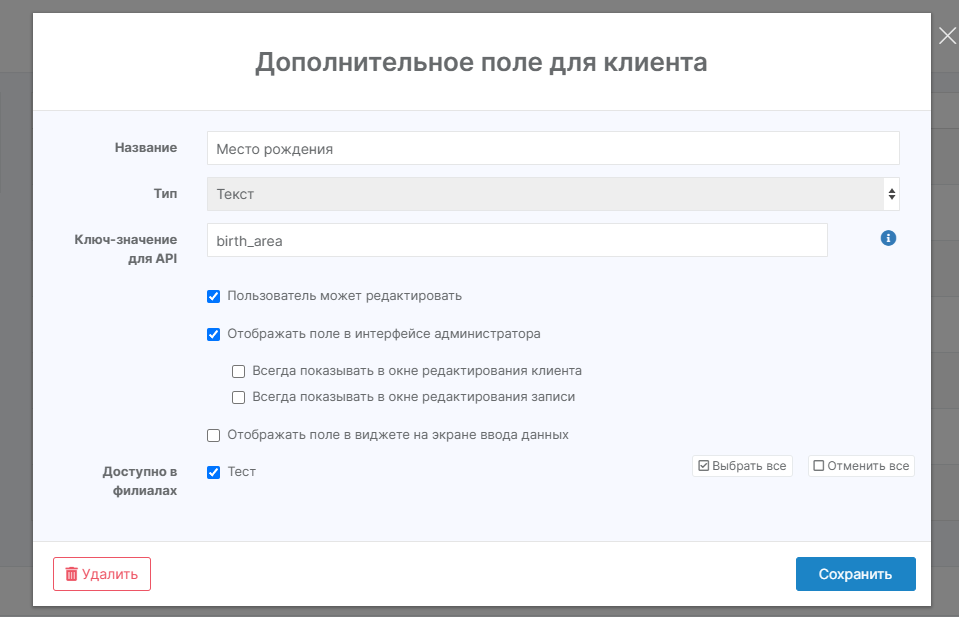The height and width of the screenshot is (617, 959).
Task: Enable 'Всегда показывать в окне редактирования записи'
Action: pyautogui.click(x=239, y=397)
